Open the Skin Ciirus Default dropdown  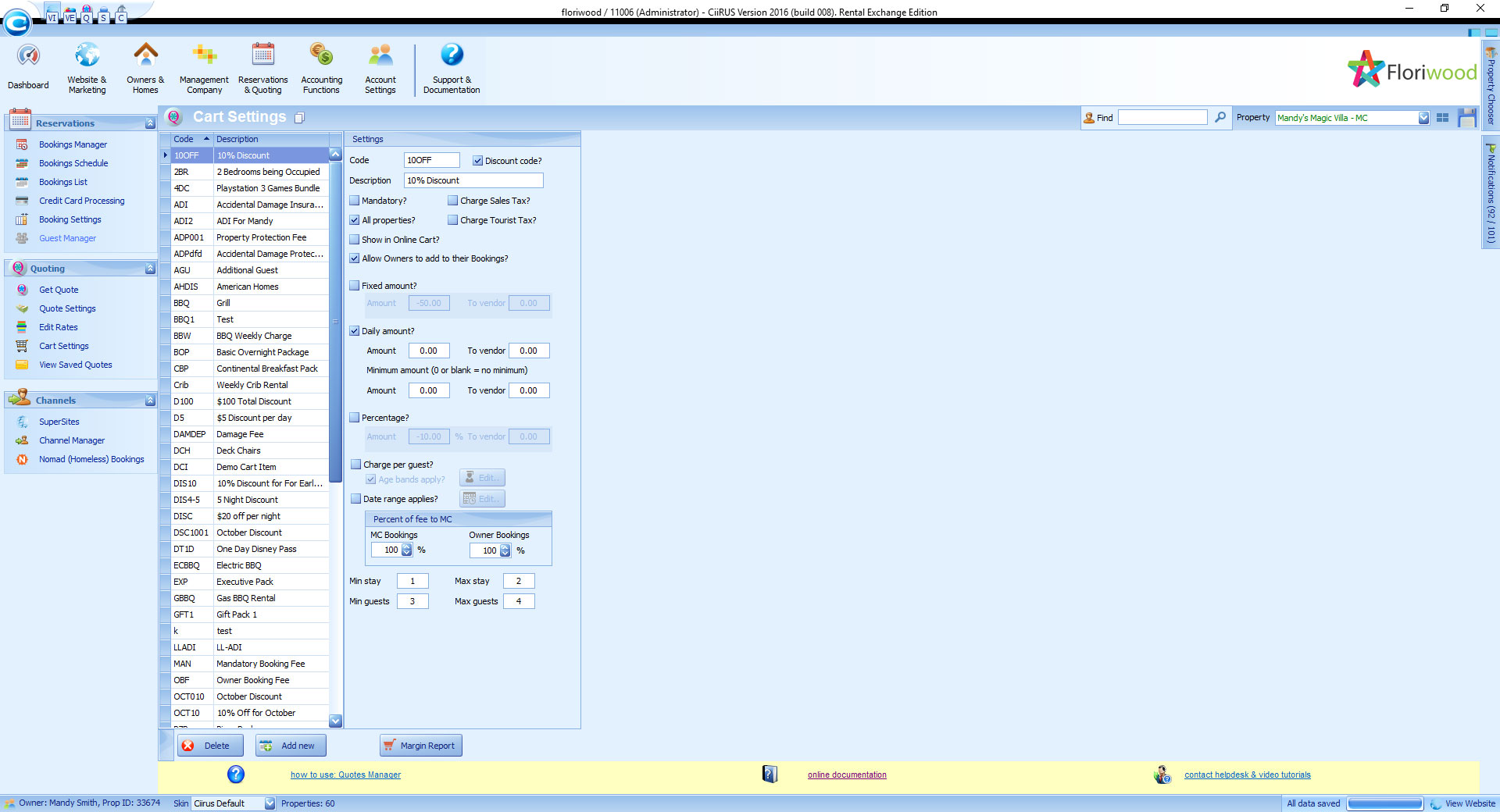[x=270, y=803]
